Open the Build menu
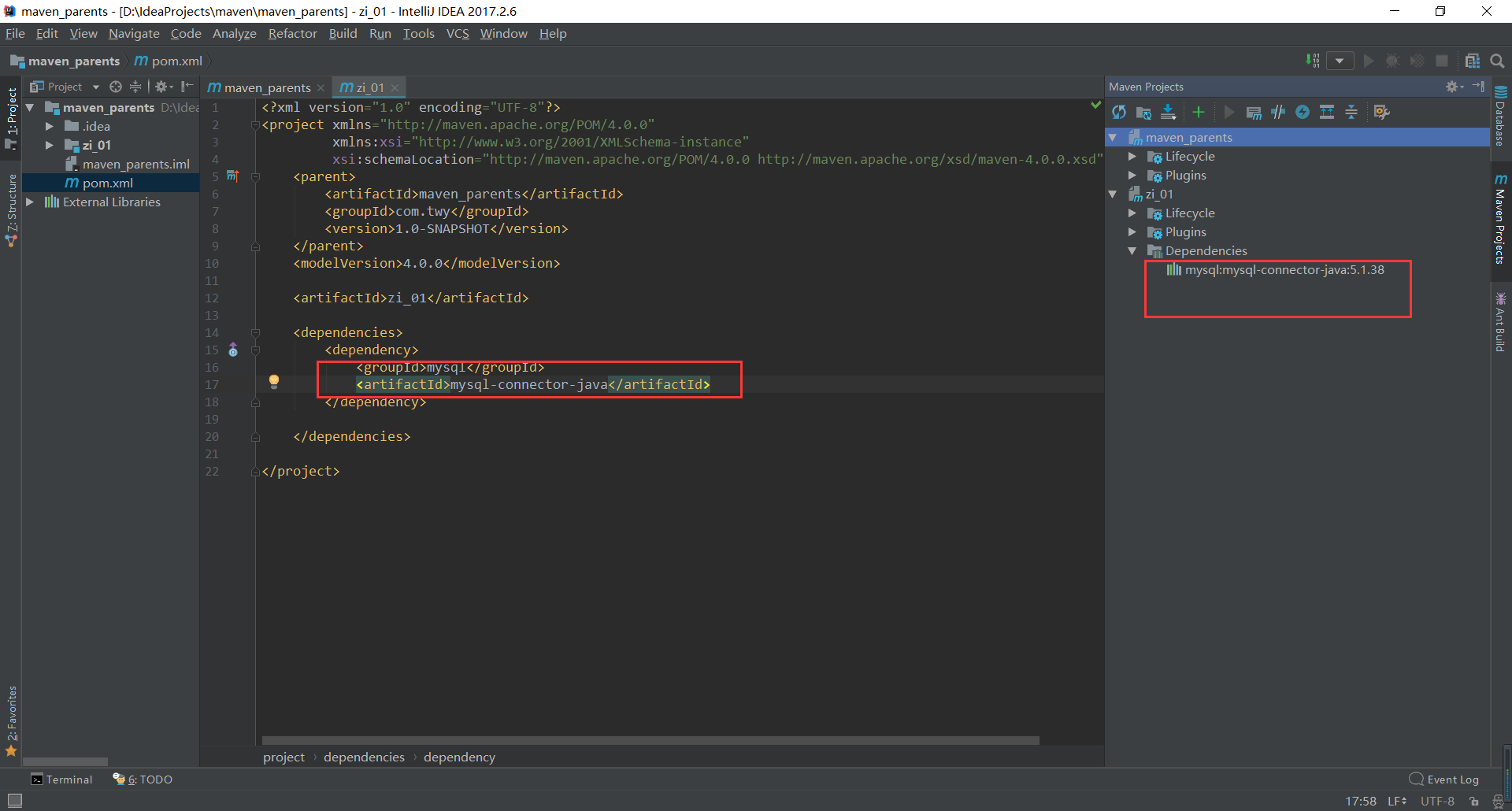The width and height of the screenshot is (1512, 811). tap(343, 34)
